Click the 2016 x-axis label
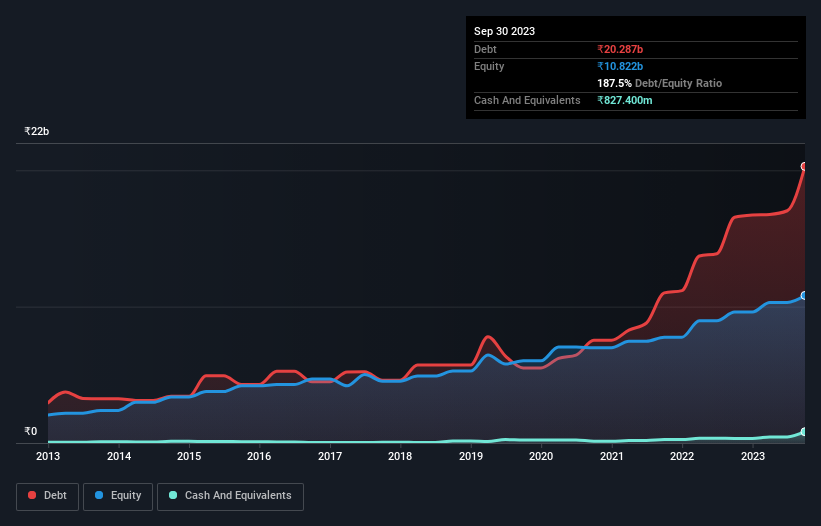 [x=259, y=456]
